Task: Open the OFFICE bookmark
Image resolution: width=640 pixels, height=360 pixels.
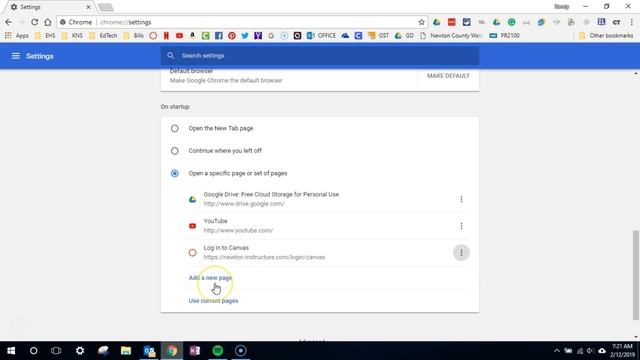Action: (x=321, y=36)
